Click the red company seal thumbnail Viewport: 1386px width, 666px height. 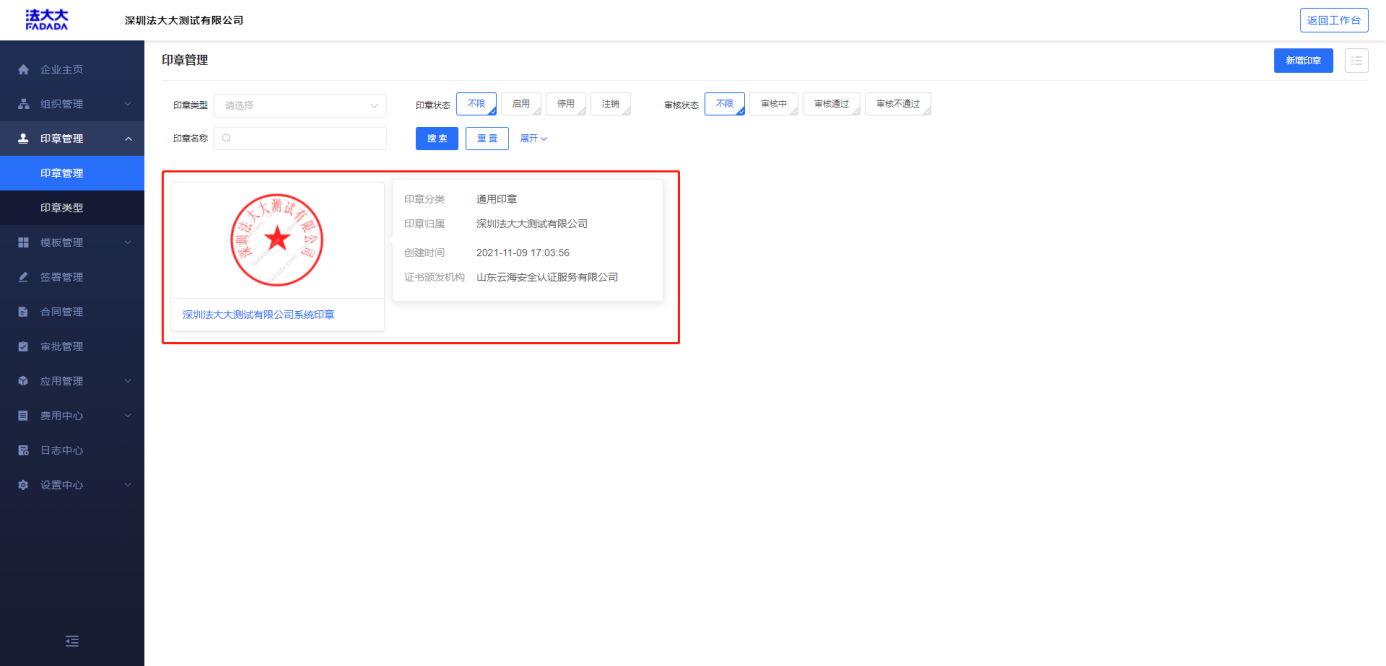(277, 241)
